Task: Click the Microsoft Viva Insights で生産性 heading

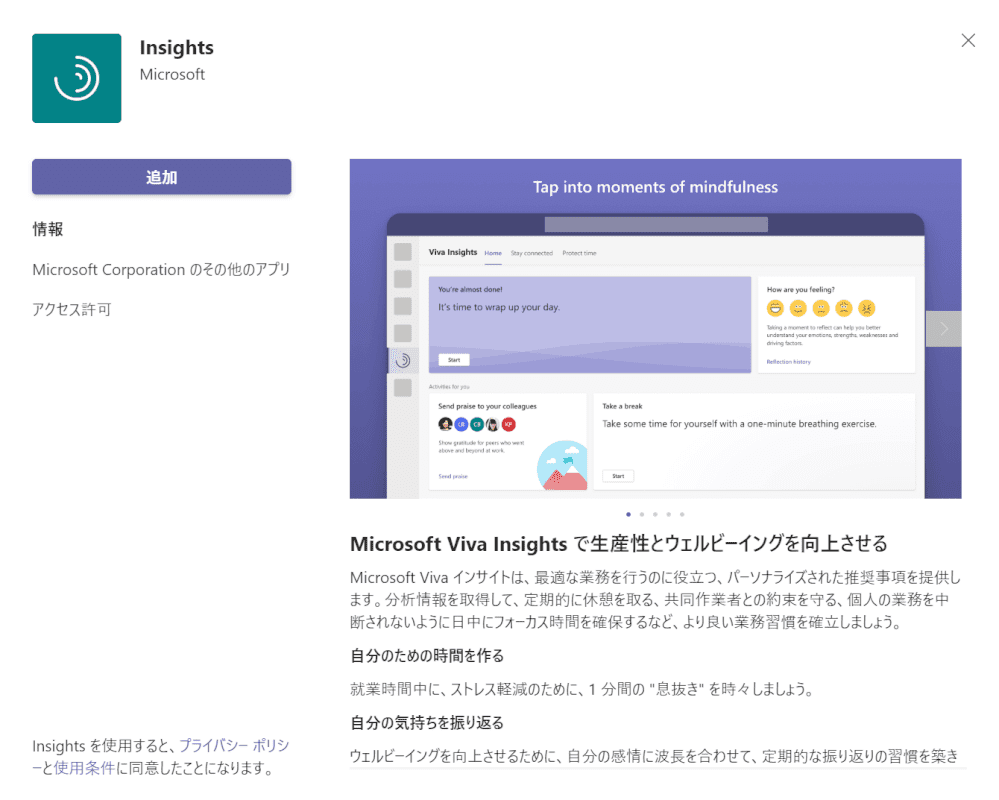Action: pos(619,544)
